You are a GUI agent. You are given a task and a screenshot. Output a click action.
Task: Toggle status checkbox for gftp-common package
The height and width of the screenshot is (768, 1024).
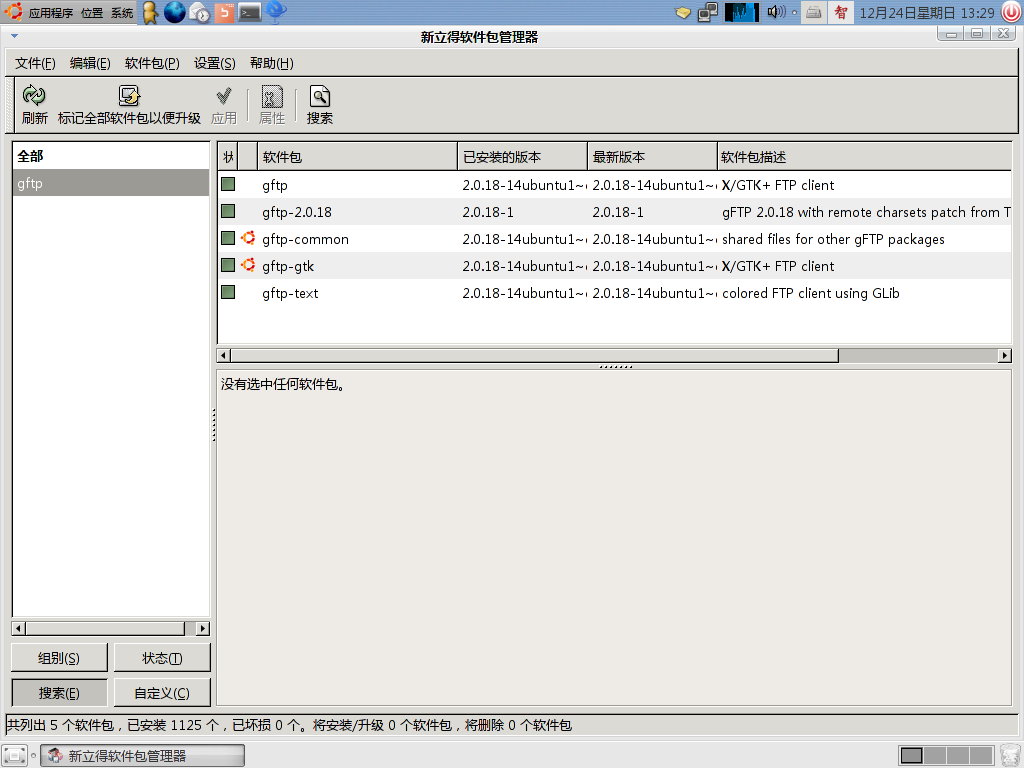click(228, 238)
